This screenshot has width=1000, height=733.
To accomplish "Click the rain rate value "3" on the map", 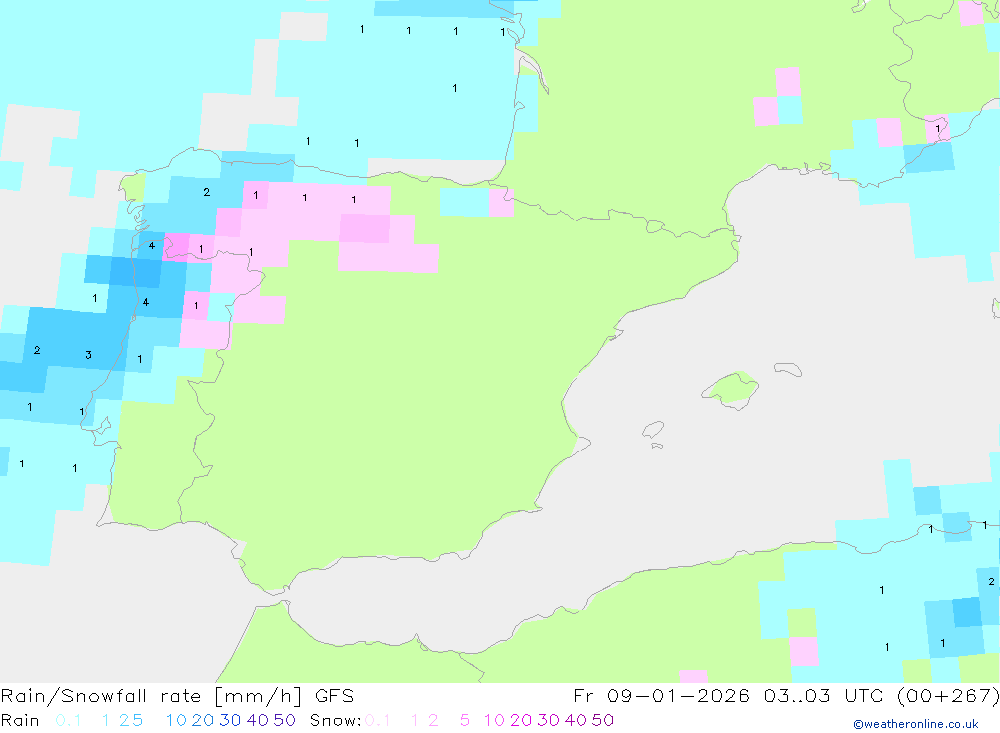I will pos(89,355).
